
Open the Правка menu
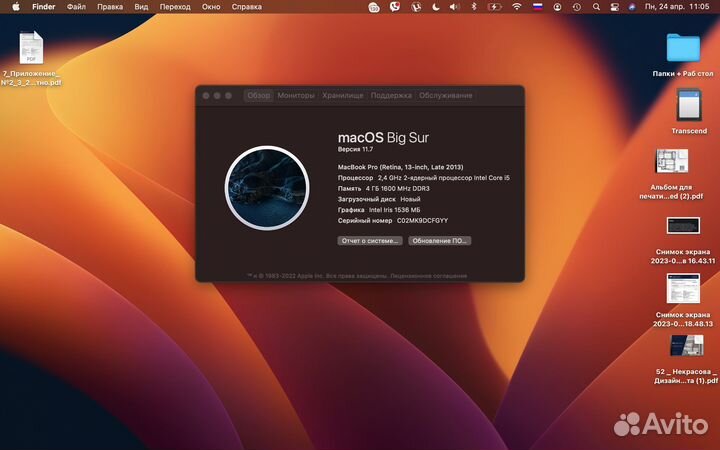(110, 7)
